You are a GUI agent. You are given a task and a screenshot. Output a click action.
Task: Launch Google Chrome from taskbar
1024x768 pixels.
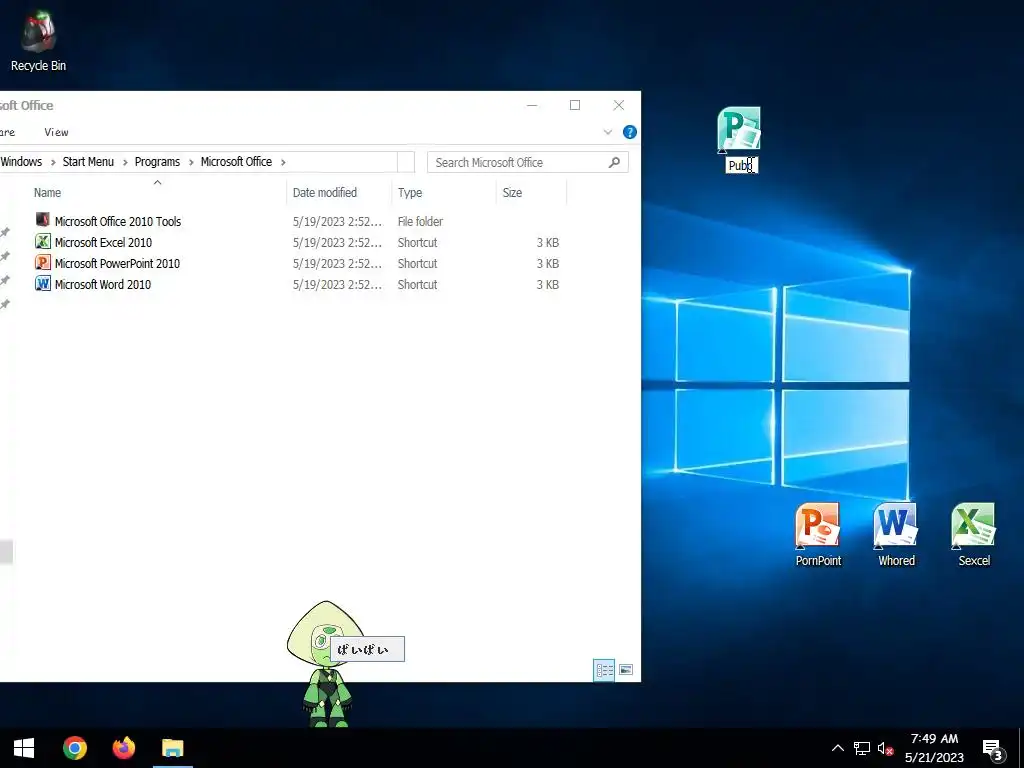75,748
